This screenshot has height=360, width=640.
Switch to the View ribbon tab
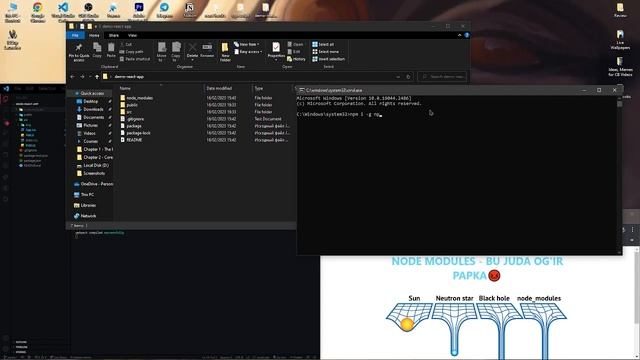[x=133, y=36]
